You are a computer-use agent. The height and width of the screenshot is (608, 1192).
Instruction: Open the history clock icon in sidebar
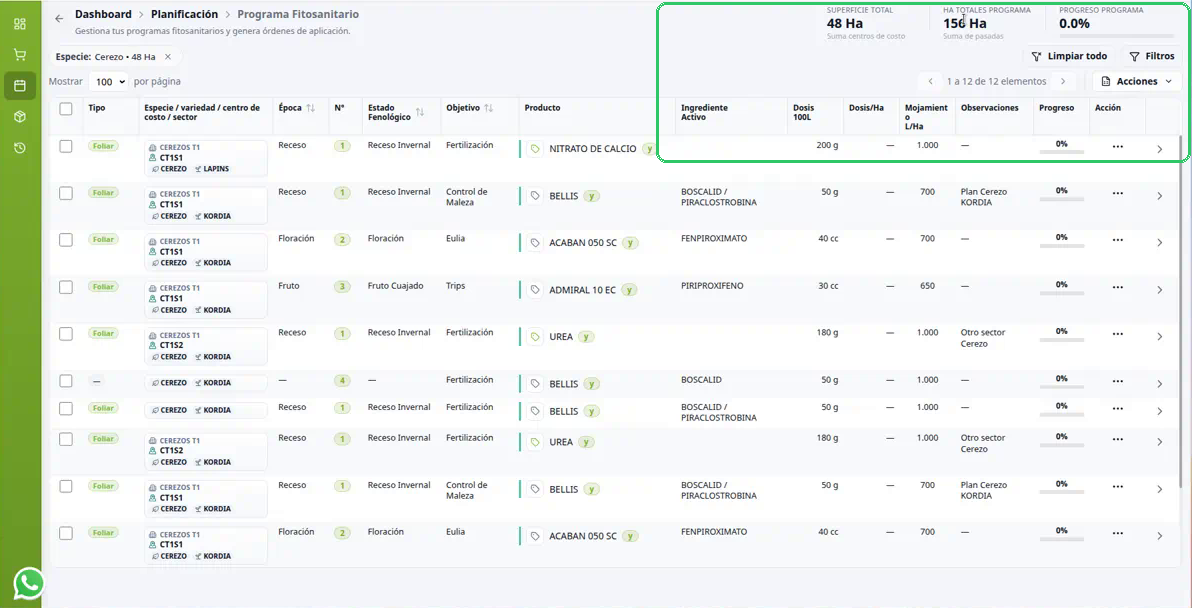20,147
